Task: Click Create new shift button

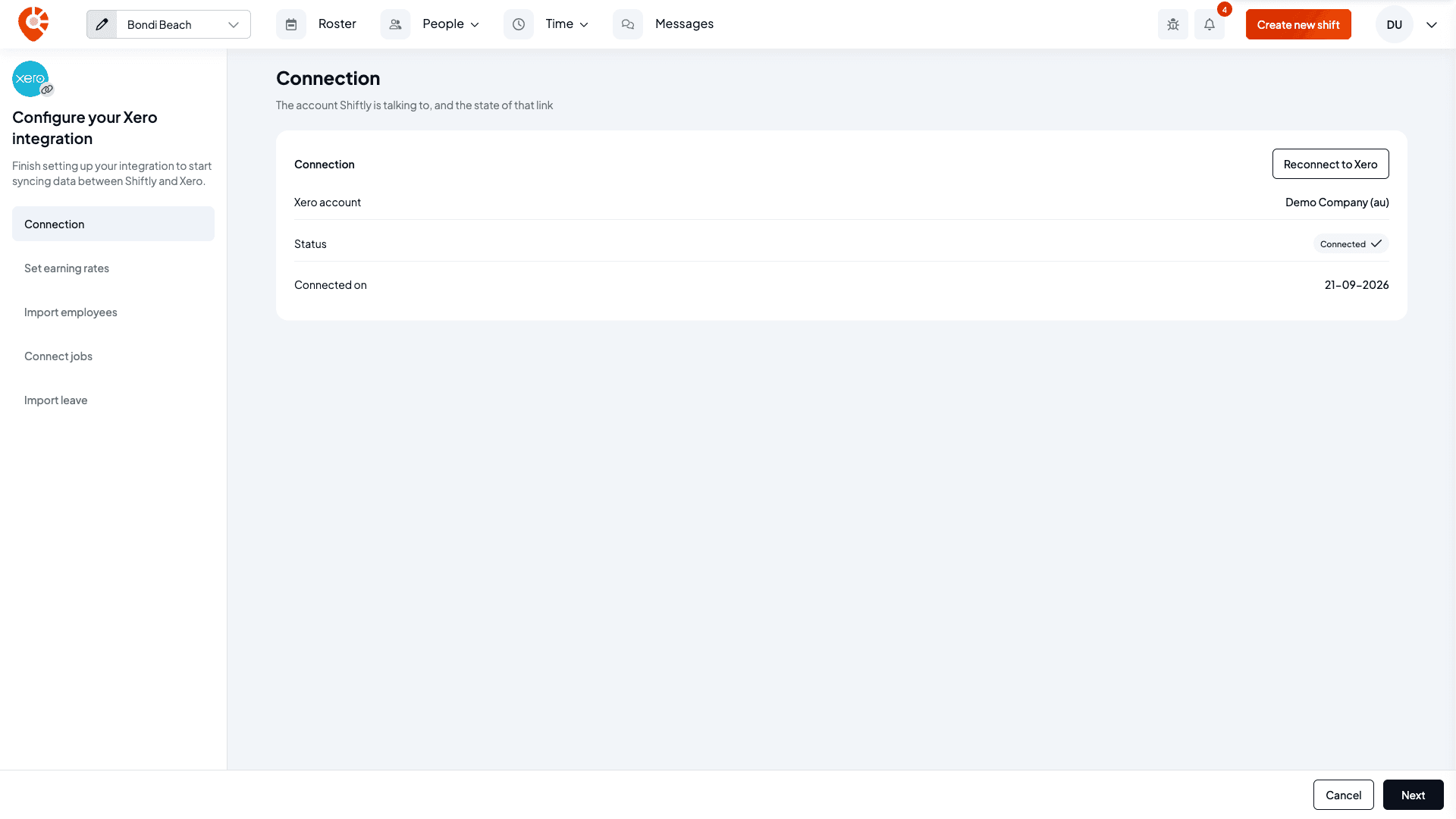Action: pyautogui.click(x=1298, y=24)
